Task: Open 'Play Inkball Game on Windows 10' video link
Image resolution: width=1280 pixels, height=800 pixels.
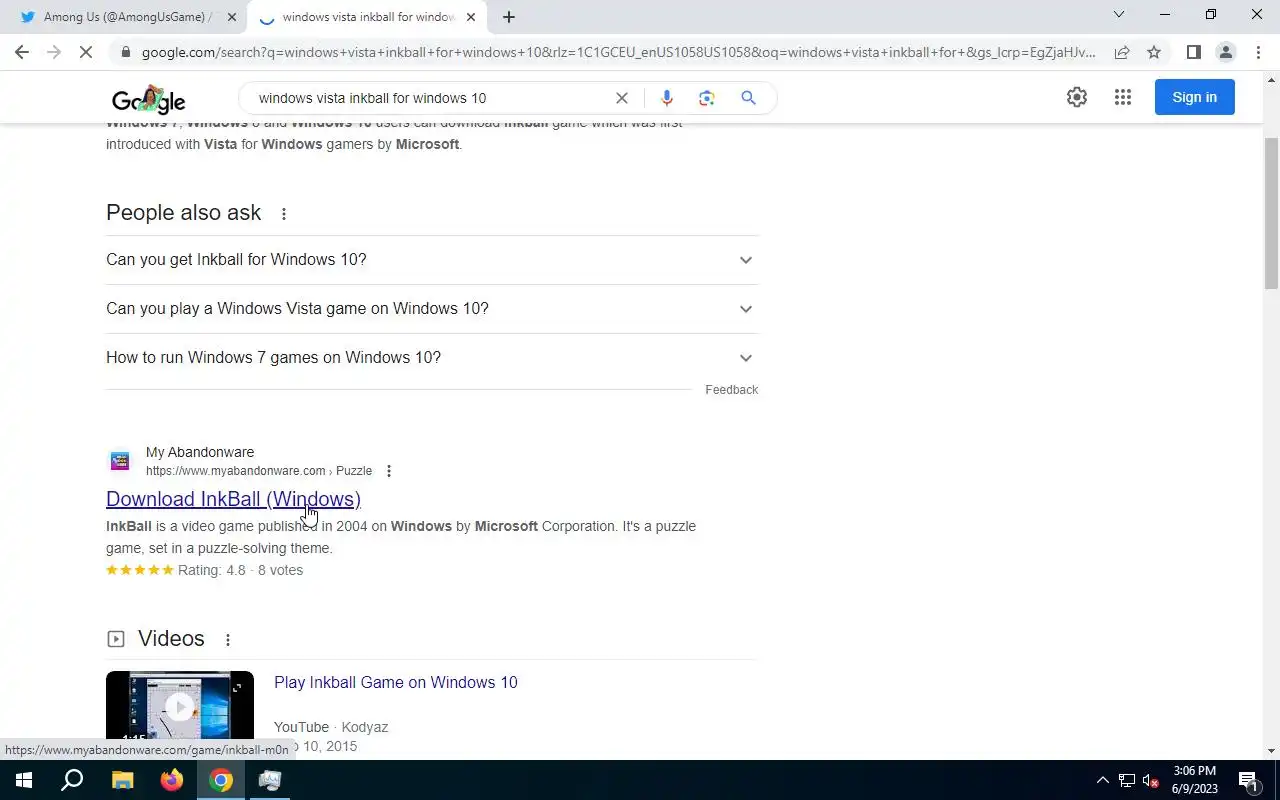Action: click(396, 683)
